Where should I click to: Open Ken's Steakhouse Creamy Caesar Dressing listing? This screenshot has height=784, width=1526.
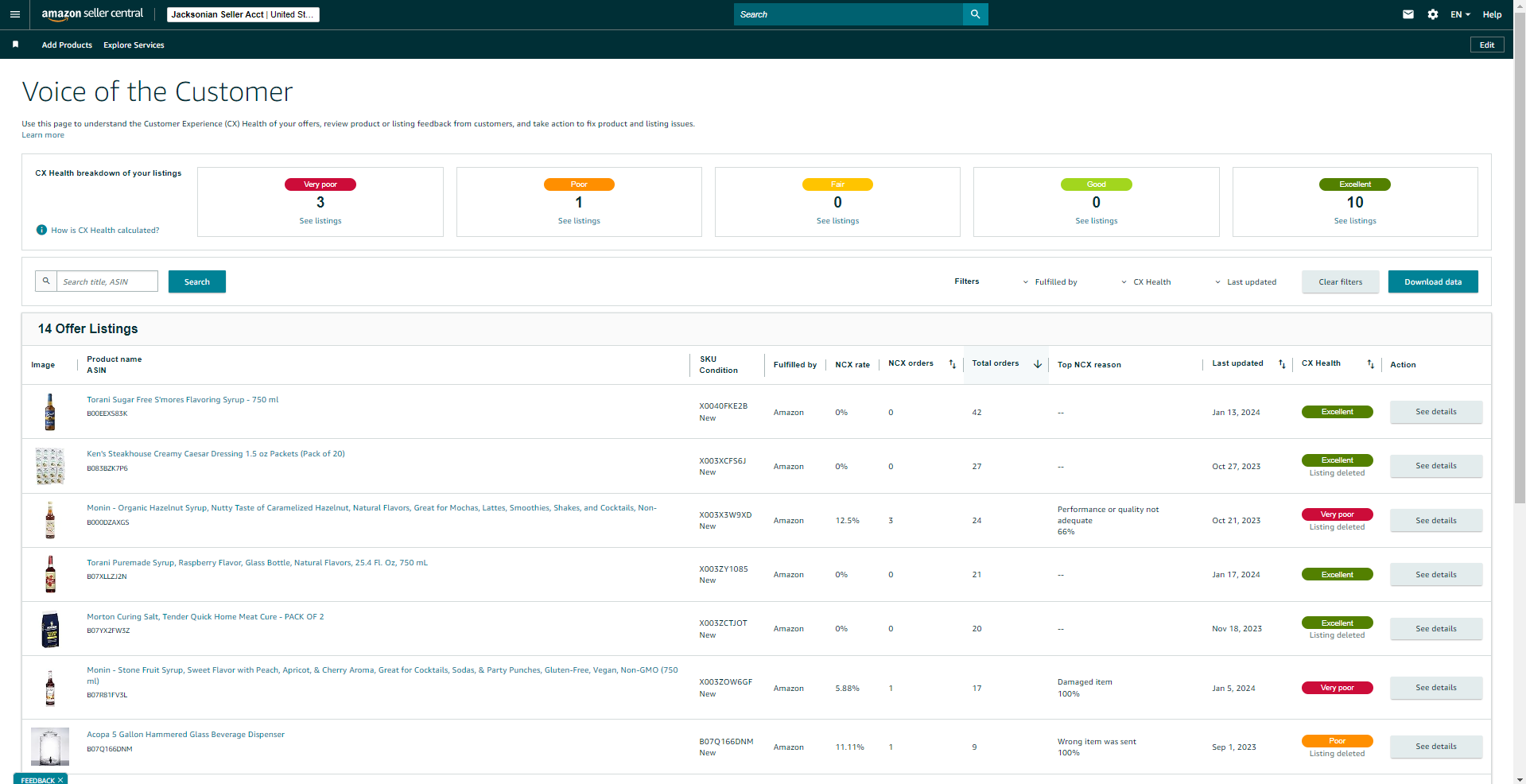(x=216, y=454)
